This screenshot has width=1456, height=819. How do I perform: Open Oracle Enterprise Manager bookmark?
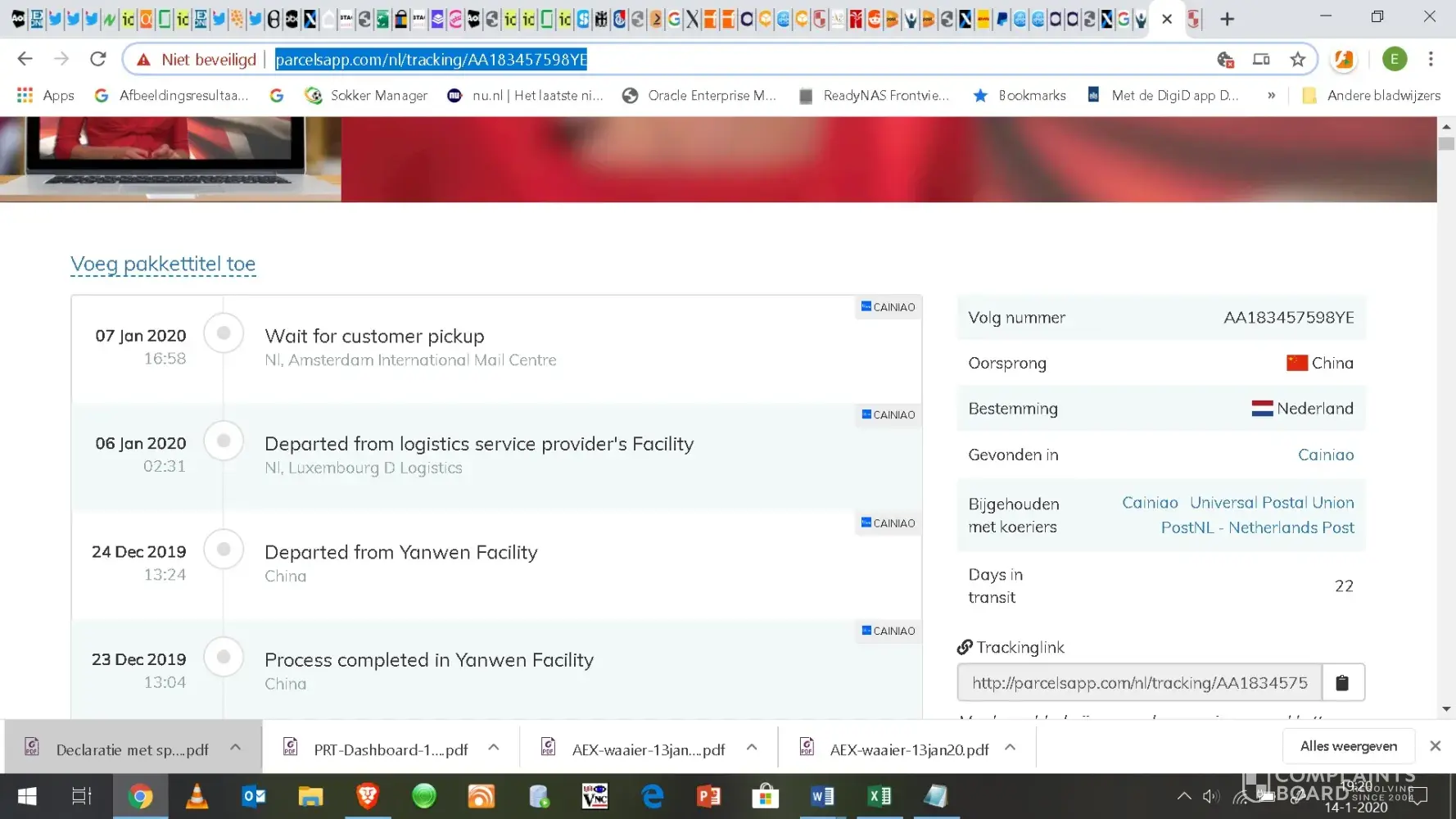pyautogui.click(x=699, y=95)
